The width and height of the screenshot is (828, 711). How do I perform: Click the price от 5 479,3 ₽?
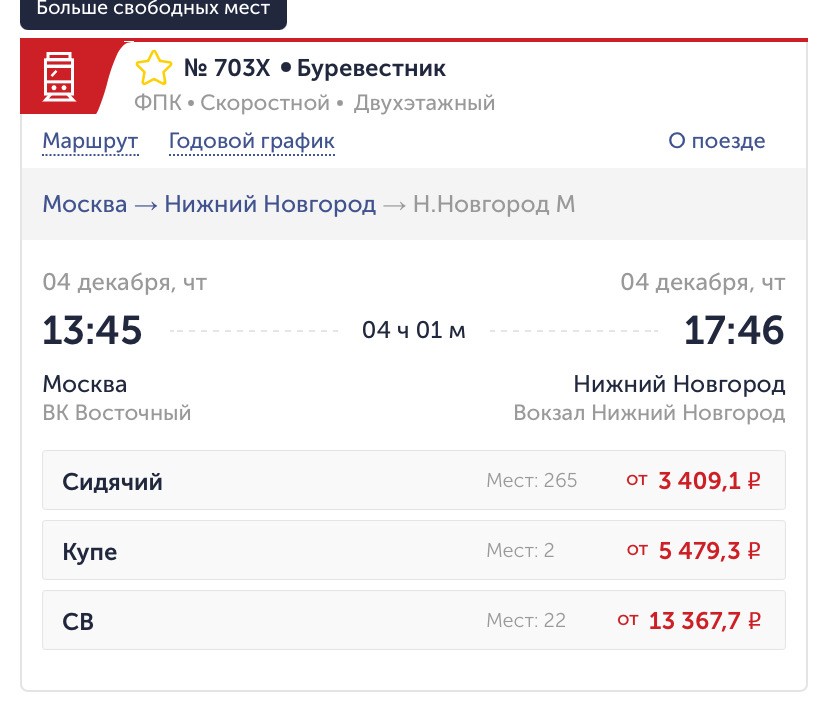693,551
